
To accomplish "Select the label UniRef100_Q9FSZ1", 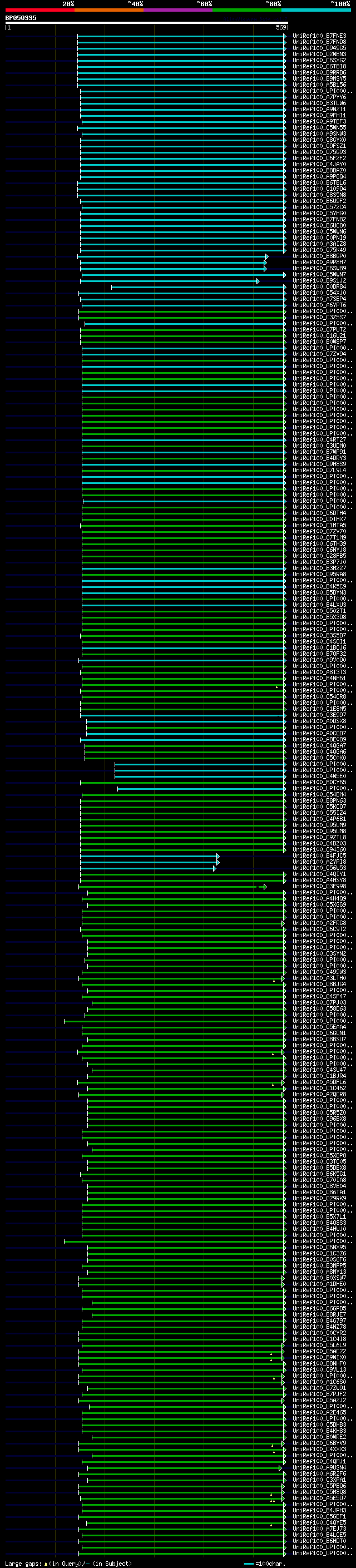I will pyautogui.click(x=319, y=146).
